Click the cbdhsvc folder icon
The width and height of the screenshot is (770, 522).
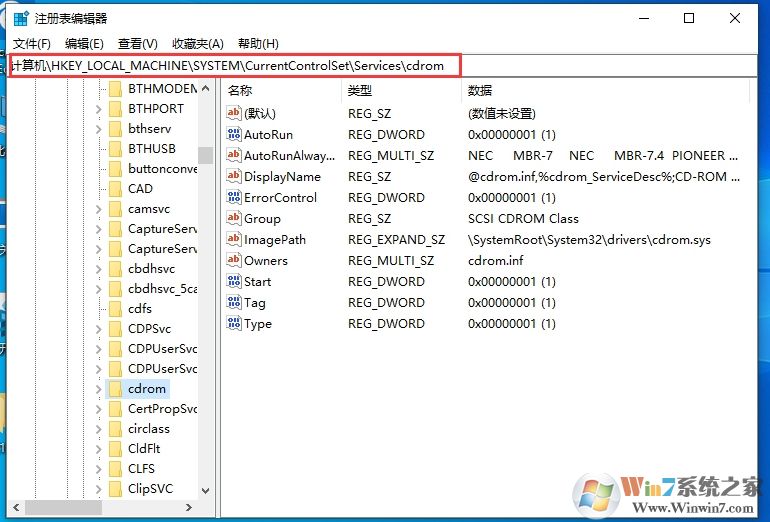point(115,269)
